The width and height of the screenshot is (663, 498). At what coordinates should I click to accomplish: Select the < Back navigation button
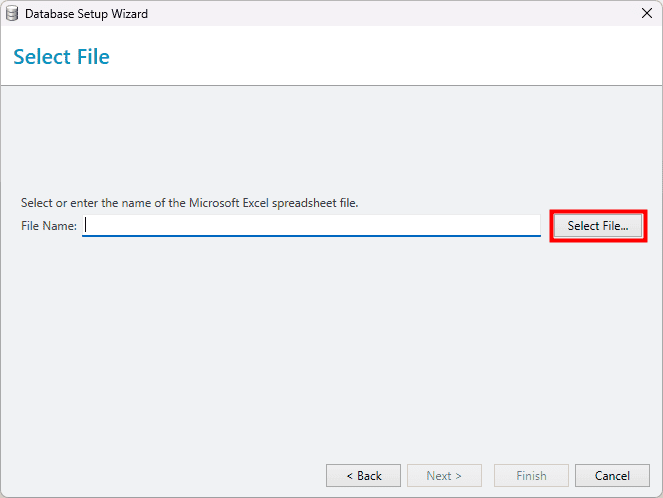pyautogui.click(x=363, y=476)
